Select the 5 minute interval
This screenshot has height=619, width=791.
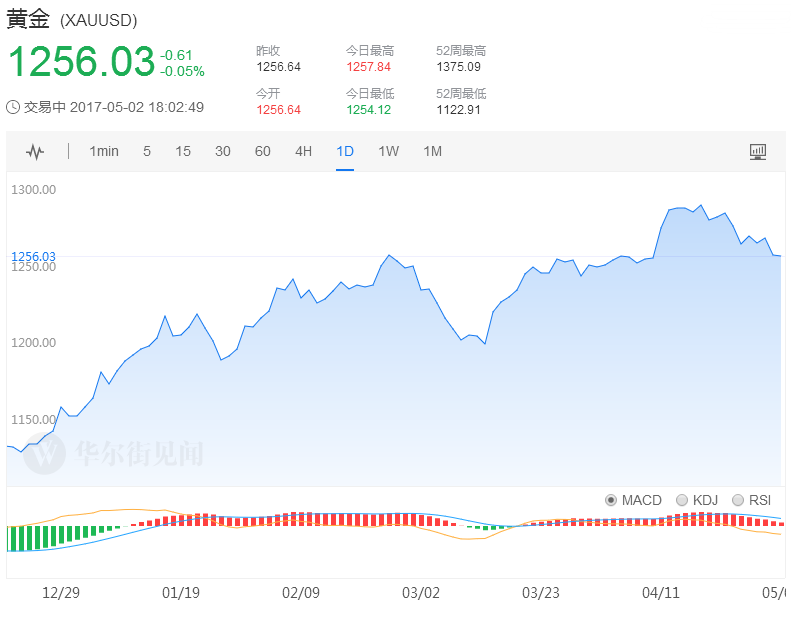click(147, 151)
